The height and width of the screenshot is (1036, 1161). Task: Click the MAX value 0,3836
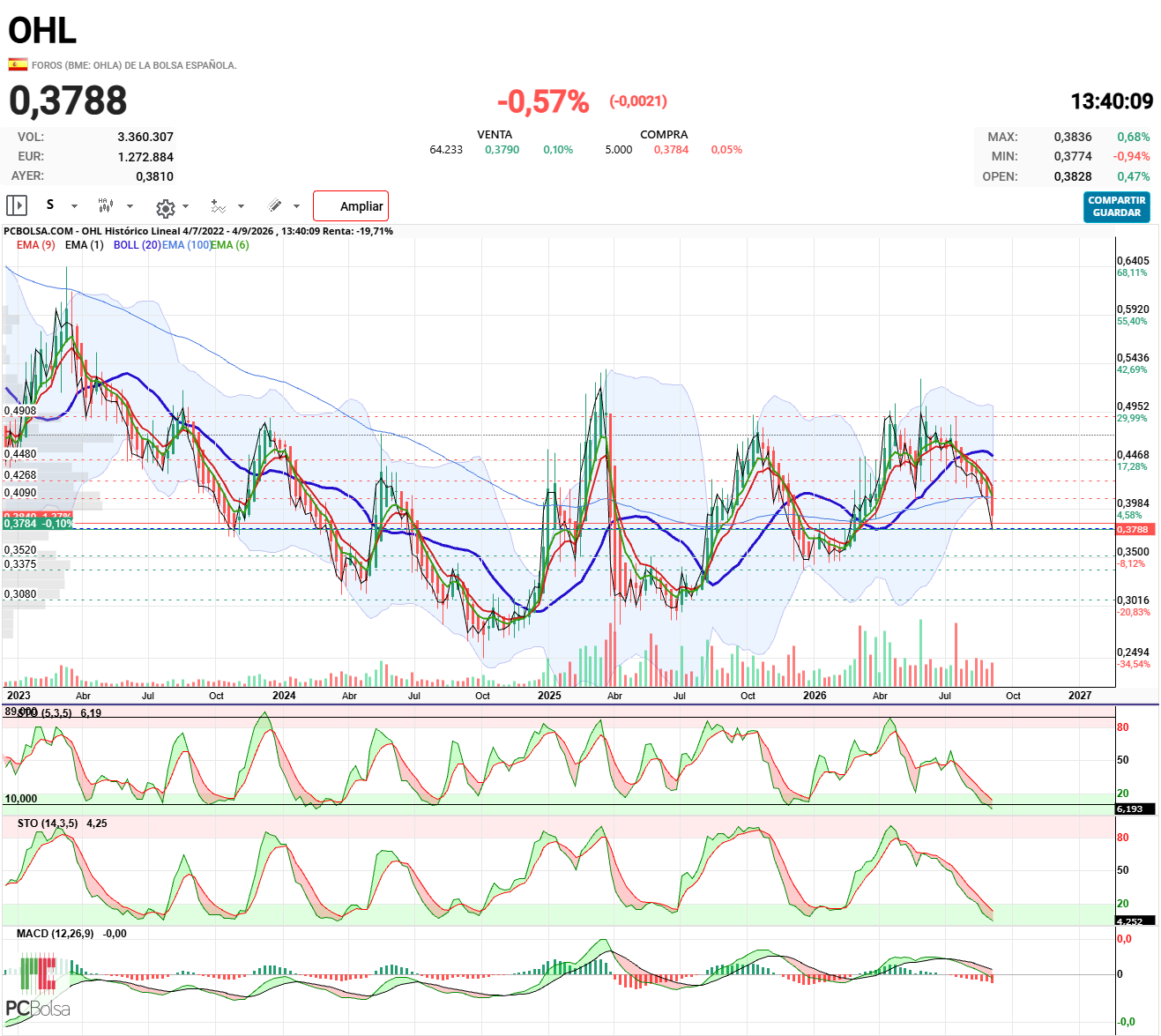click(x=1073, y=138)
